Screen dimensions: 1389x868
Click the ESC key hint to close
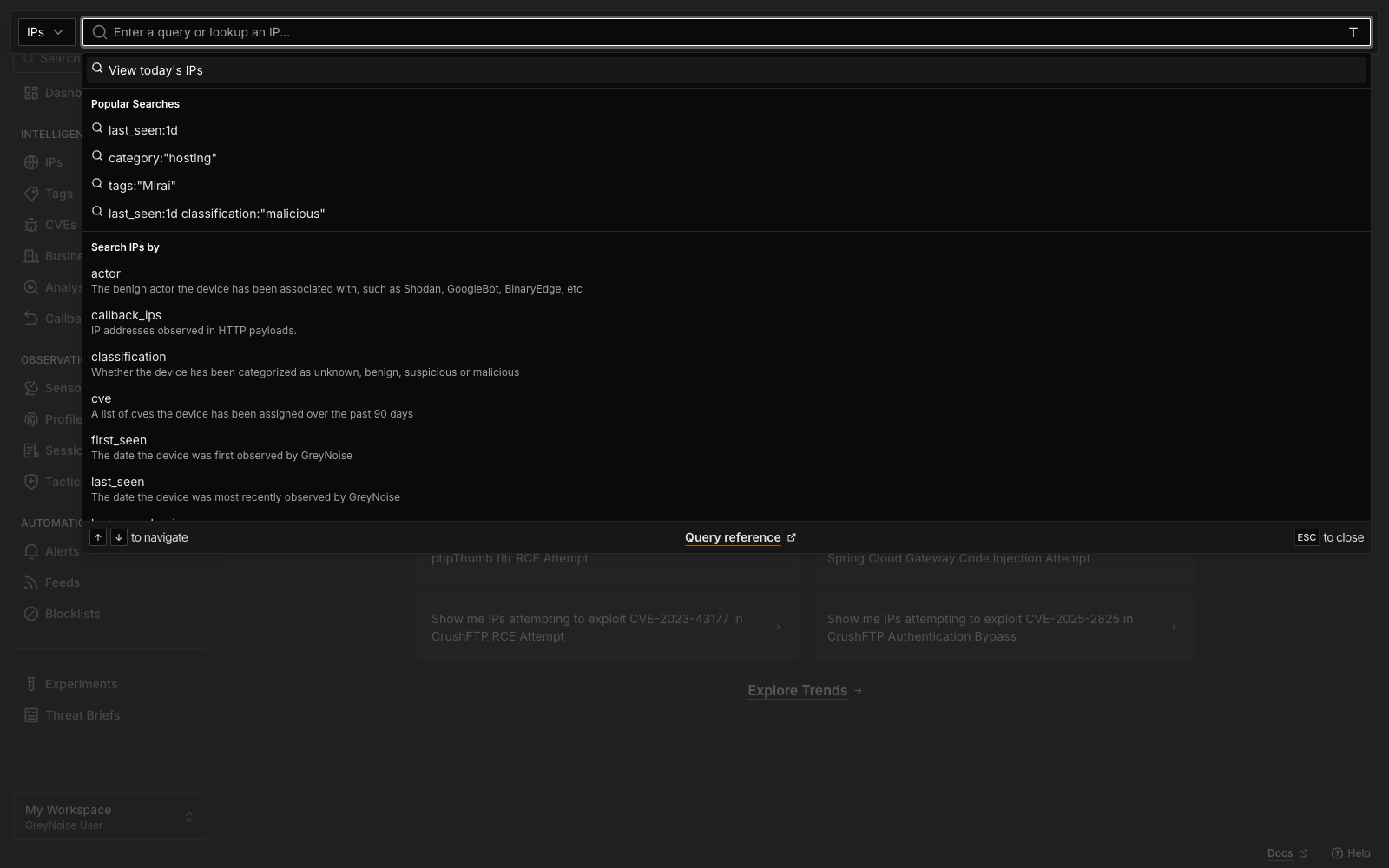1307,537
